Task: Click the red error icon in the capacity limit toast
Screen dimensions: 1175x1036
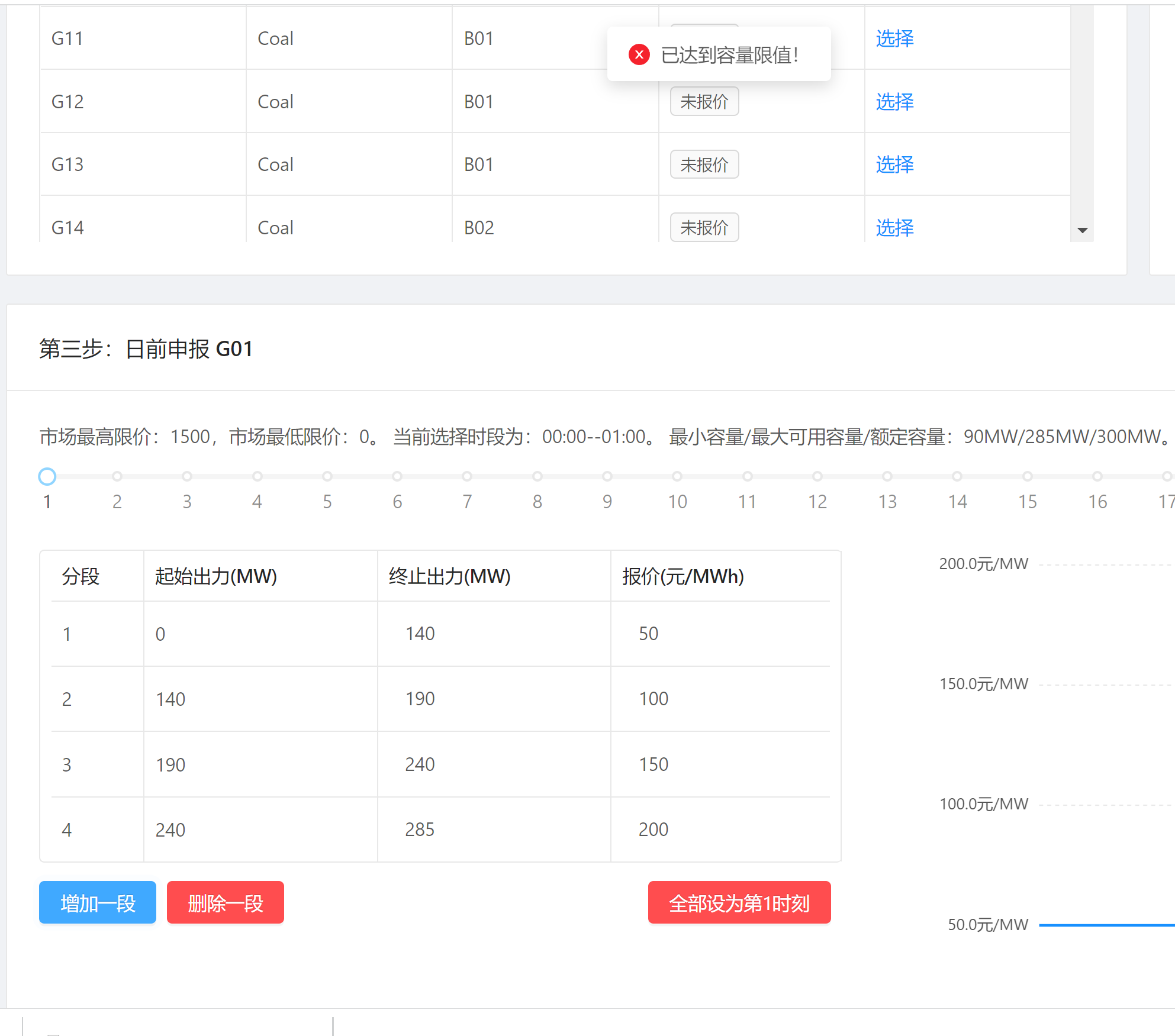Action: (x=639, y=54)
